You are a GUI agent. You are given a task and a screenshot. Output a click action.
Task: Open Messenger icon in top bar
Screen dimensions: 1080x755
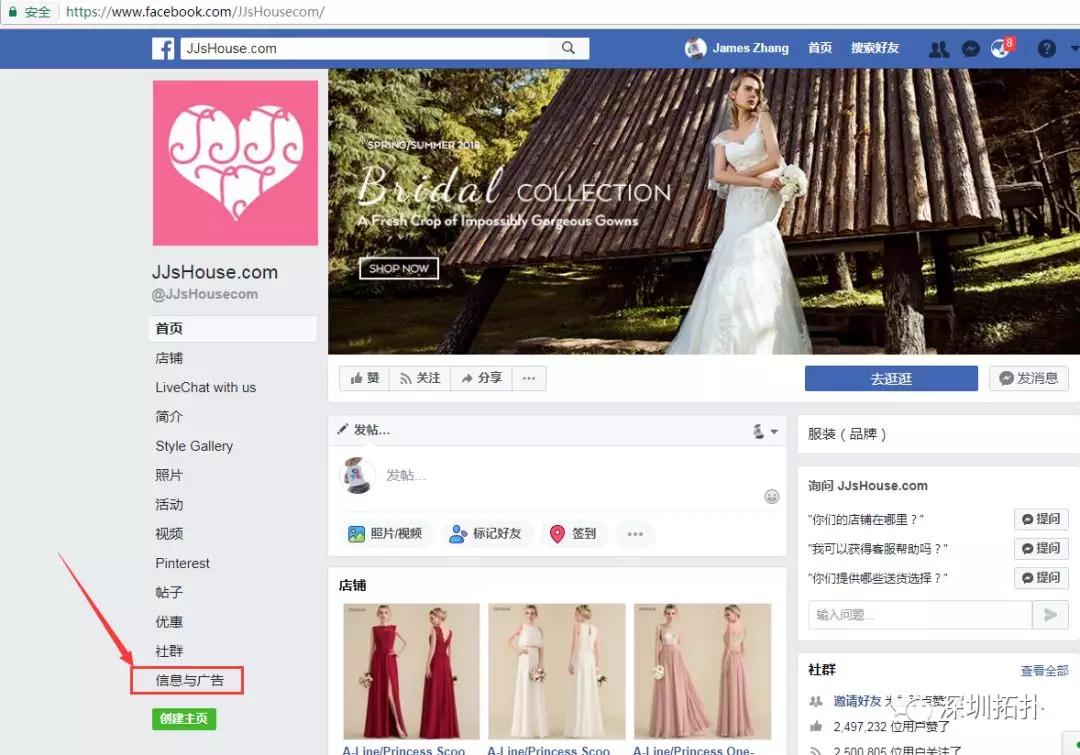coord(970,48)
